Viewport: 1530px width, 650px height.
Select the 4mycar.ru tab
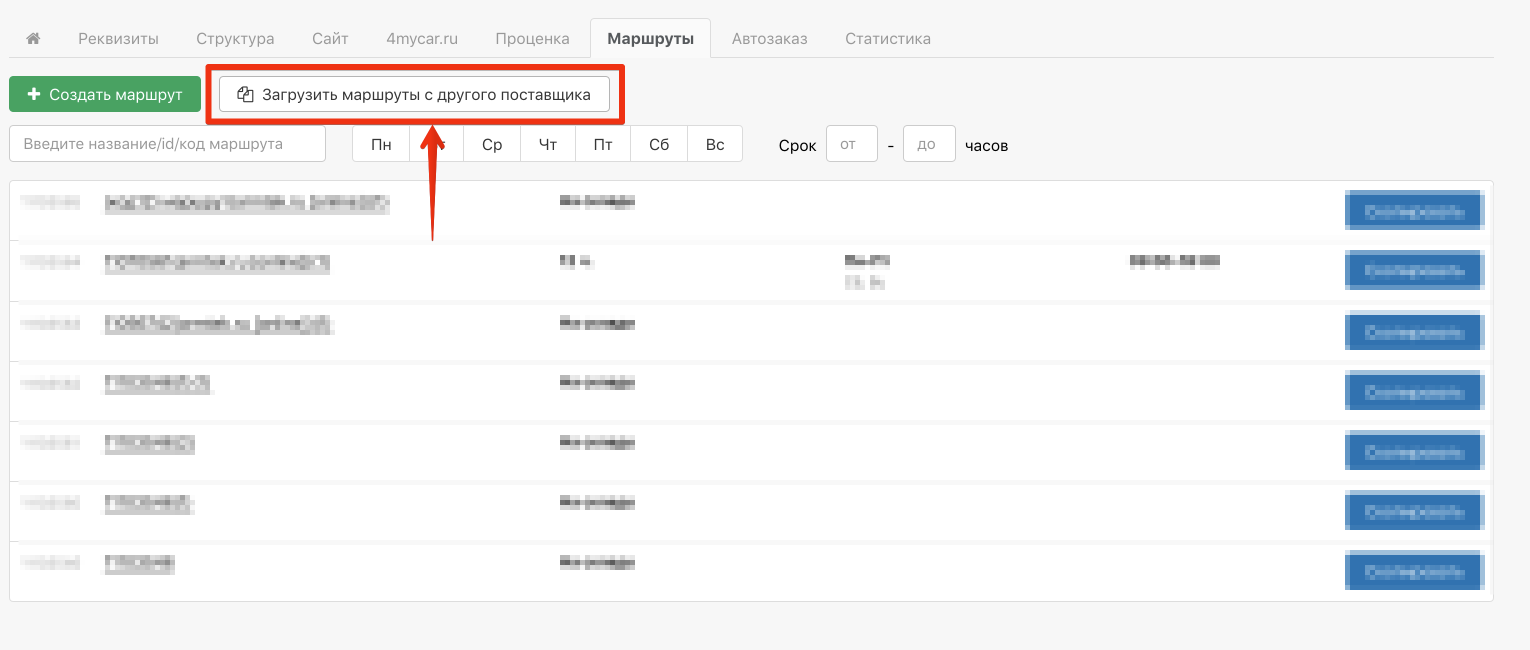click(422, 39)
